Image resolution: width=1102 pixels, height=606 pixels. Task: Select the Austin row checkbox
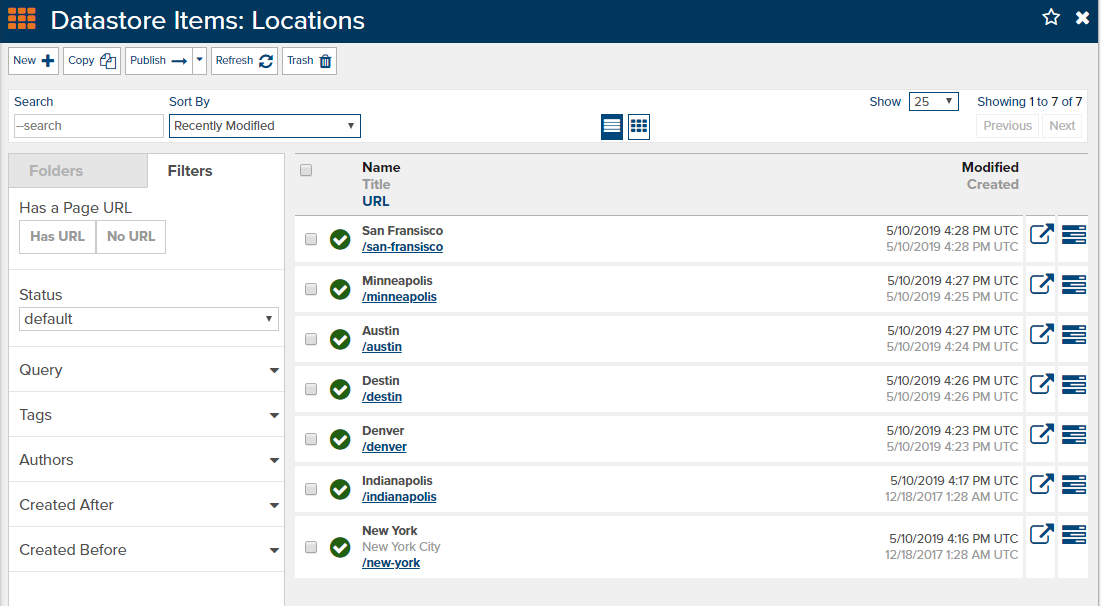(x=311, y=339)
